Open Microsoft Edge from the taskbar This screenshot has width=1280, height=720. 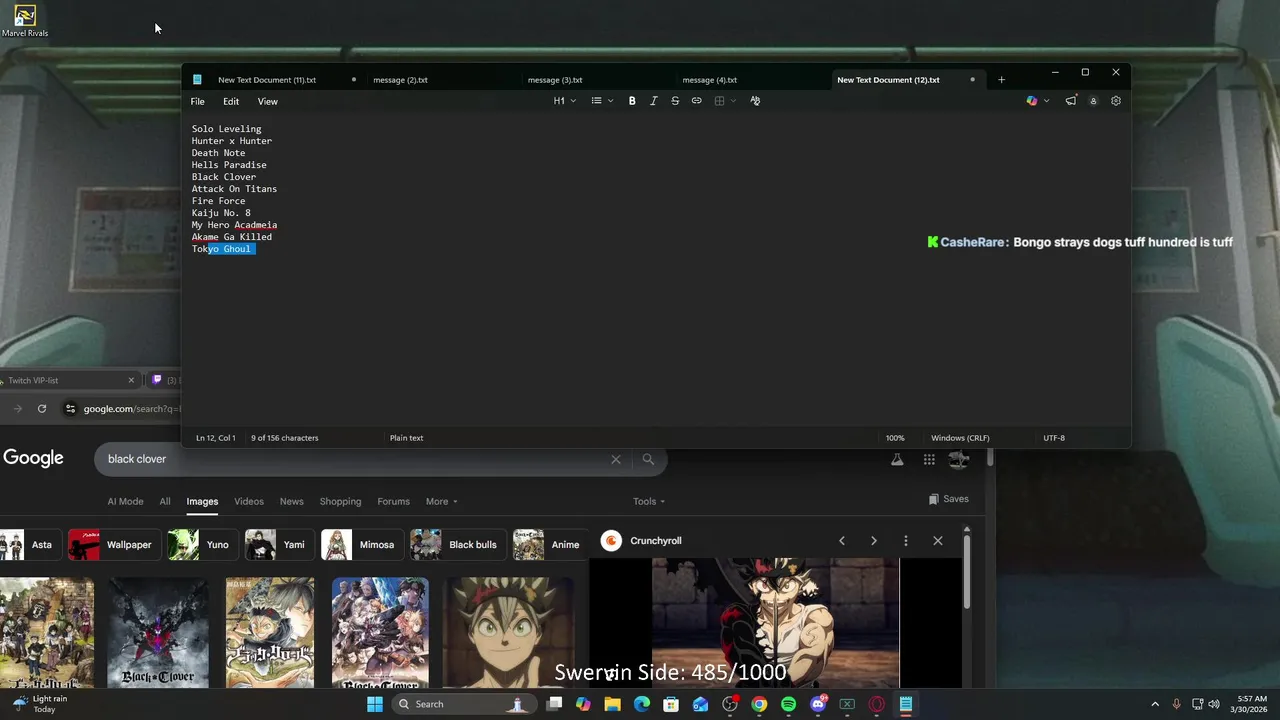[642, 704]
